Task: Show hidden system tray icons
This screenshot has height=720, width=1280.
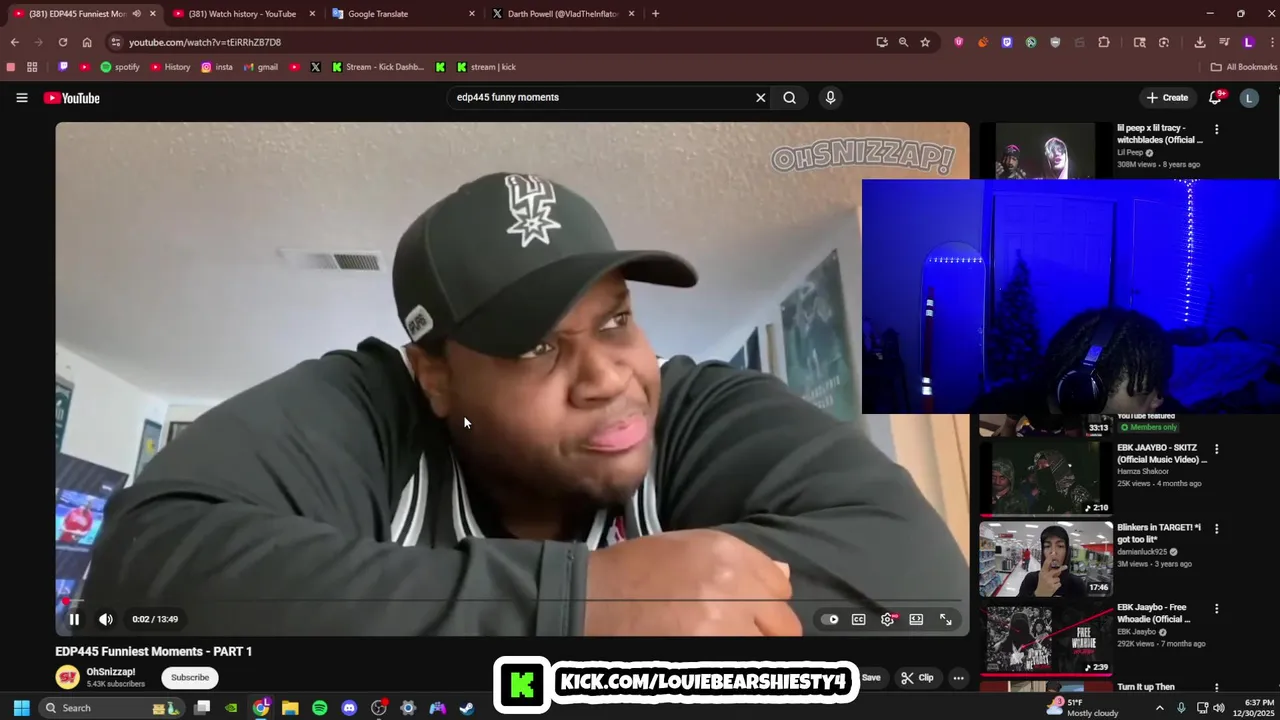Action: (1160, 708)
